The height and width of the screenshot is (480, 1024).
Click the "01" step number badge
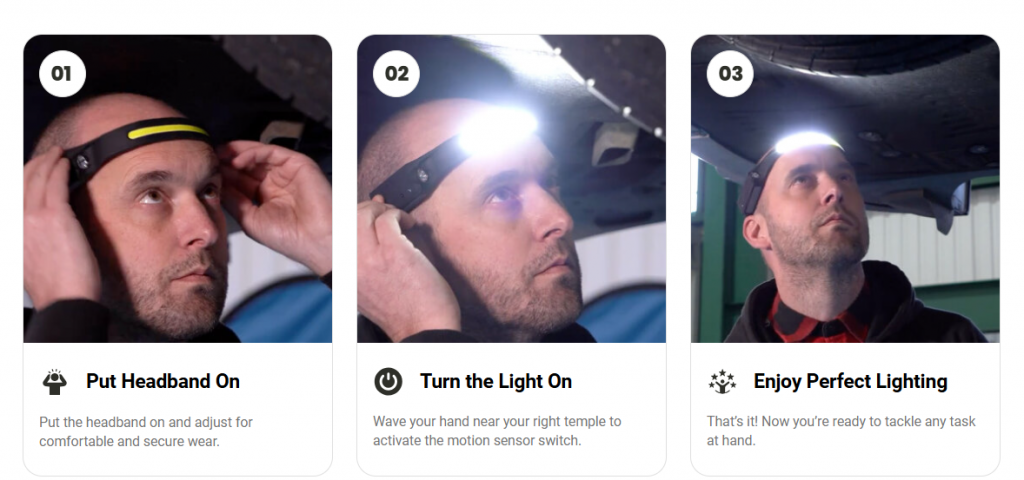click(62, 73)
